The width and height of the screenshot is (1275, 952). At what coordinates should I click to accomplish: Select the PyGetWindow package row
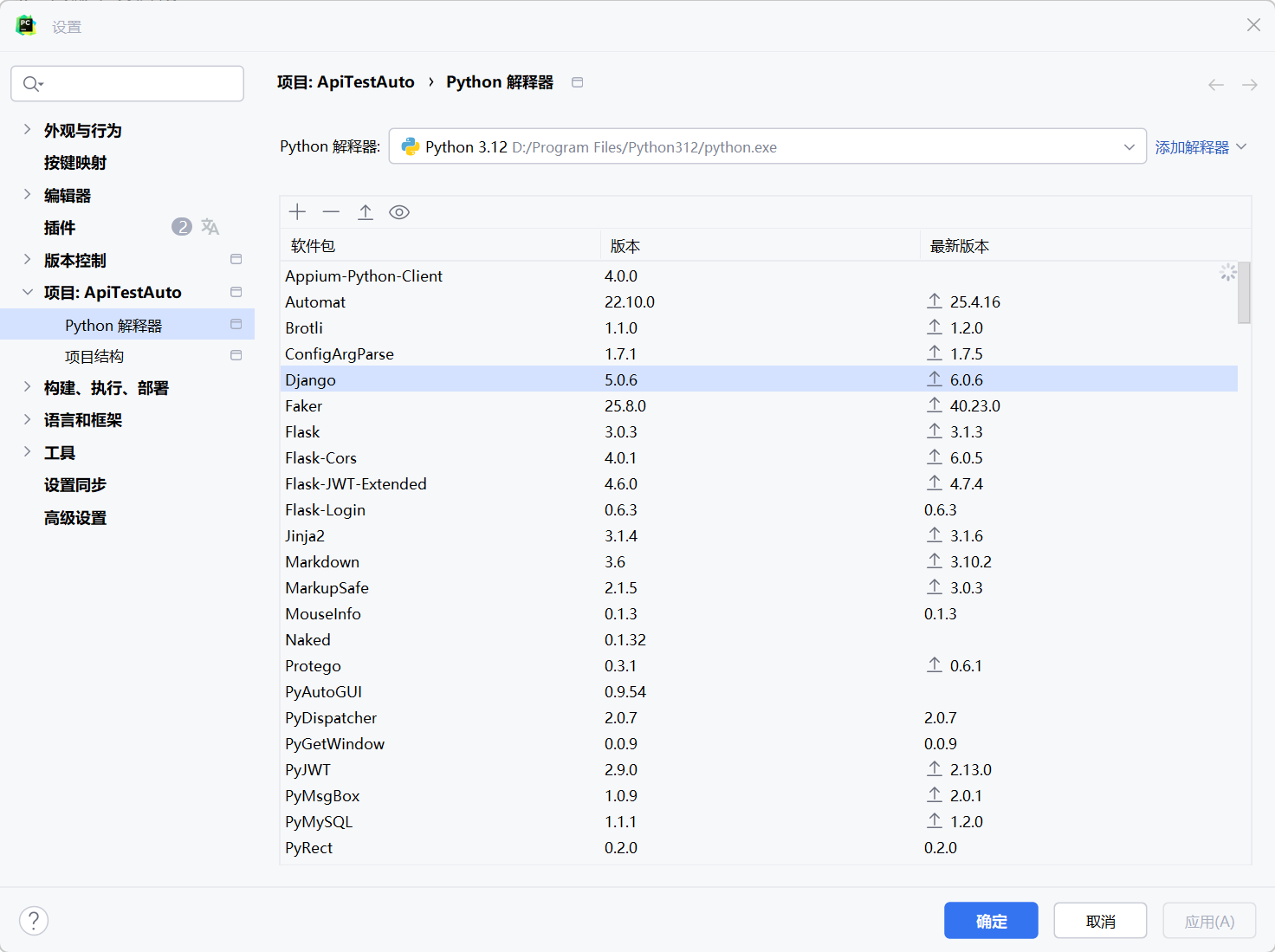759,743
